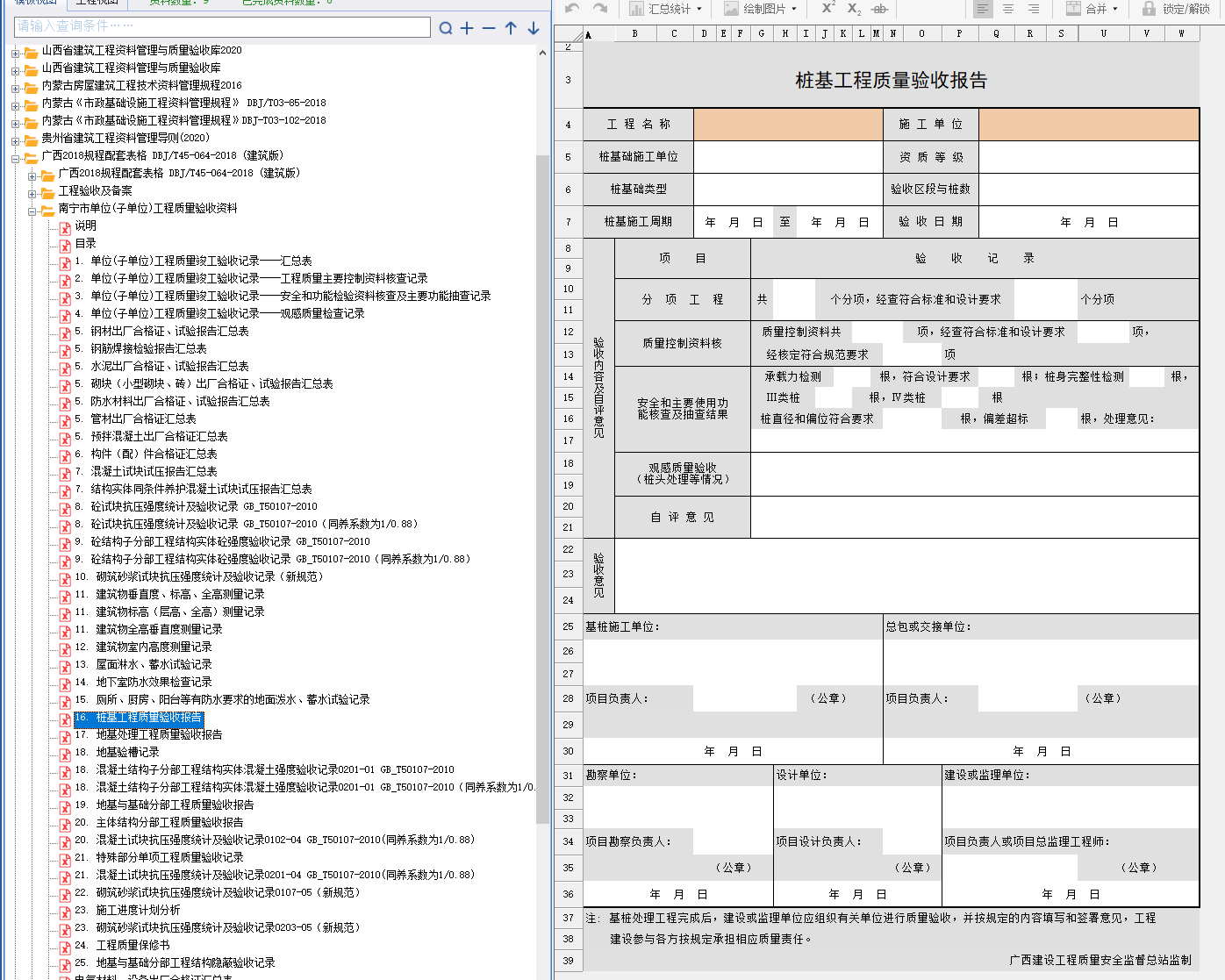Apply superscript X² formatting
1225x980 pixels.
(x=827, y=8)
